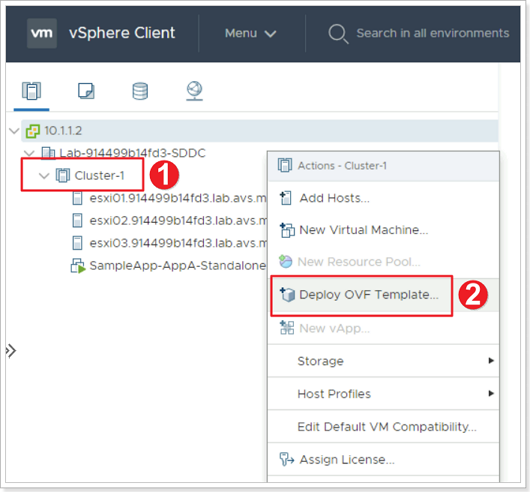Click the search magnifier icon
The width and height of the screenshot is (530, 492).
pos(338,34)
